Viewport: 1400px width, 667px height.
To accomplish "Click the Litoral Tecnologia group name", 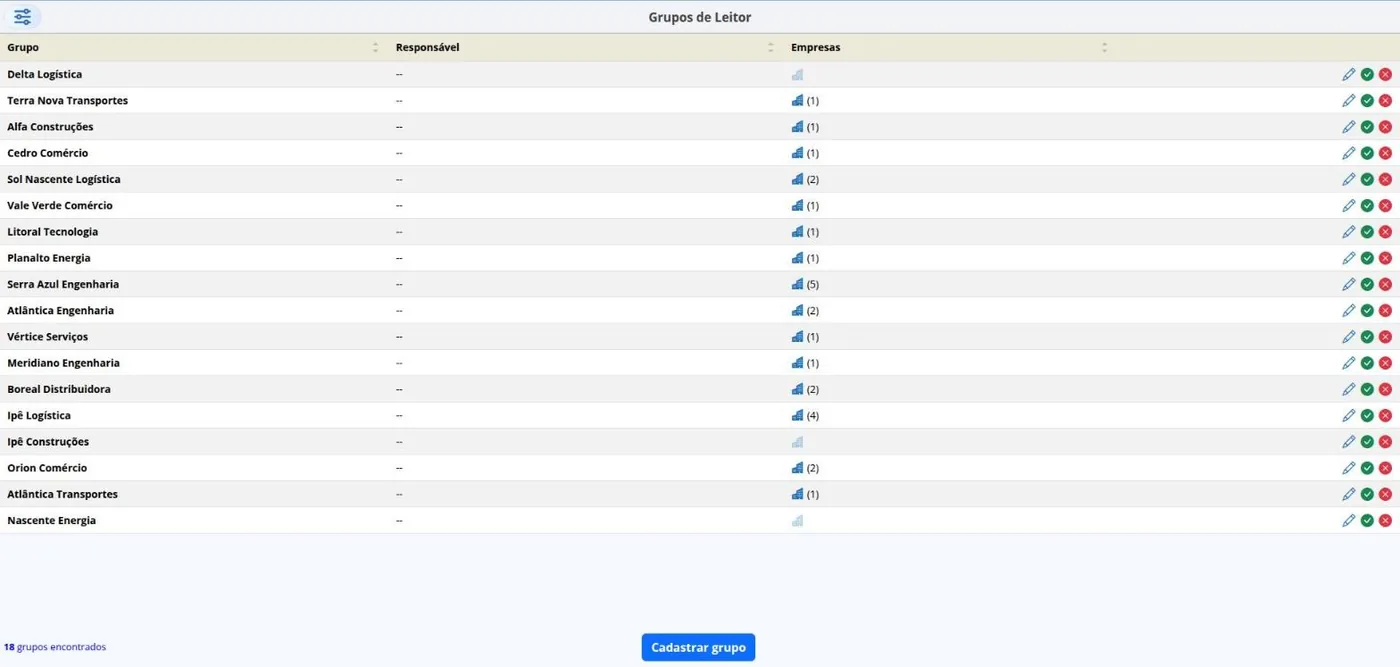I will tap(53, 232).
